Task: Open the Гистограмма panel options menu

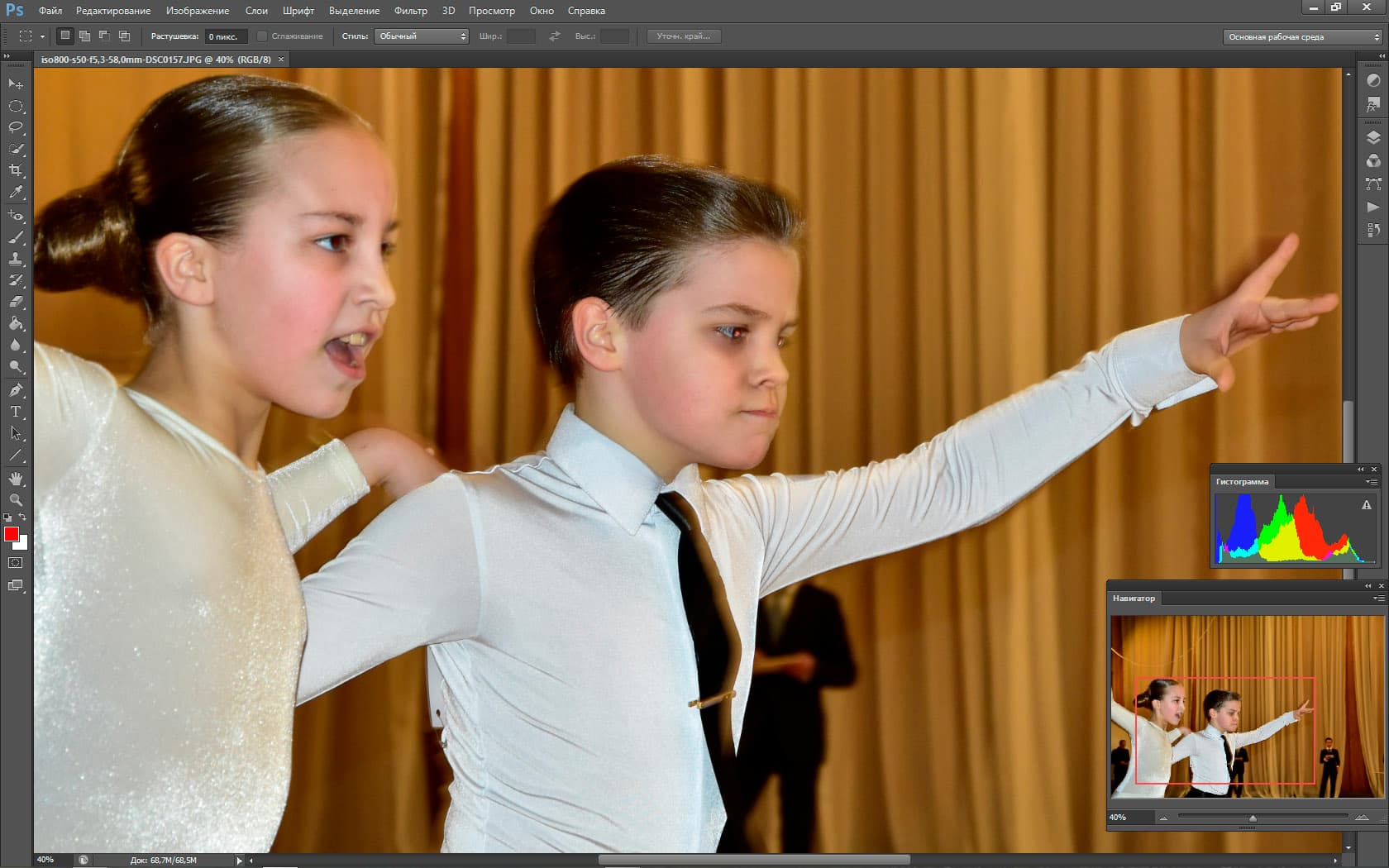Action: (1372, 481)
